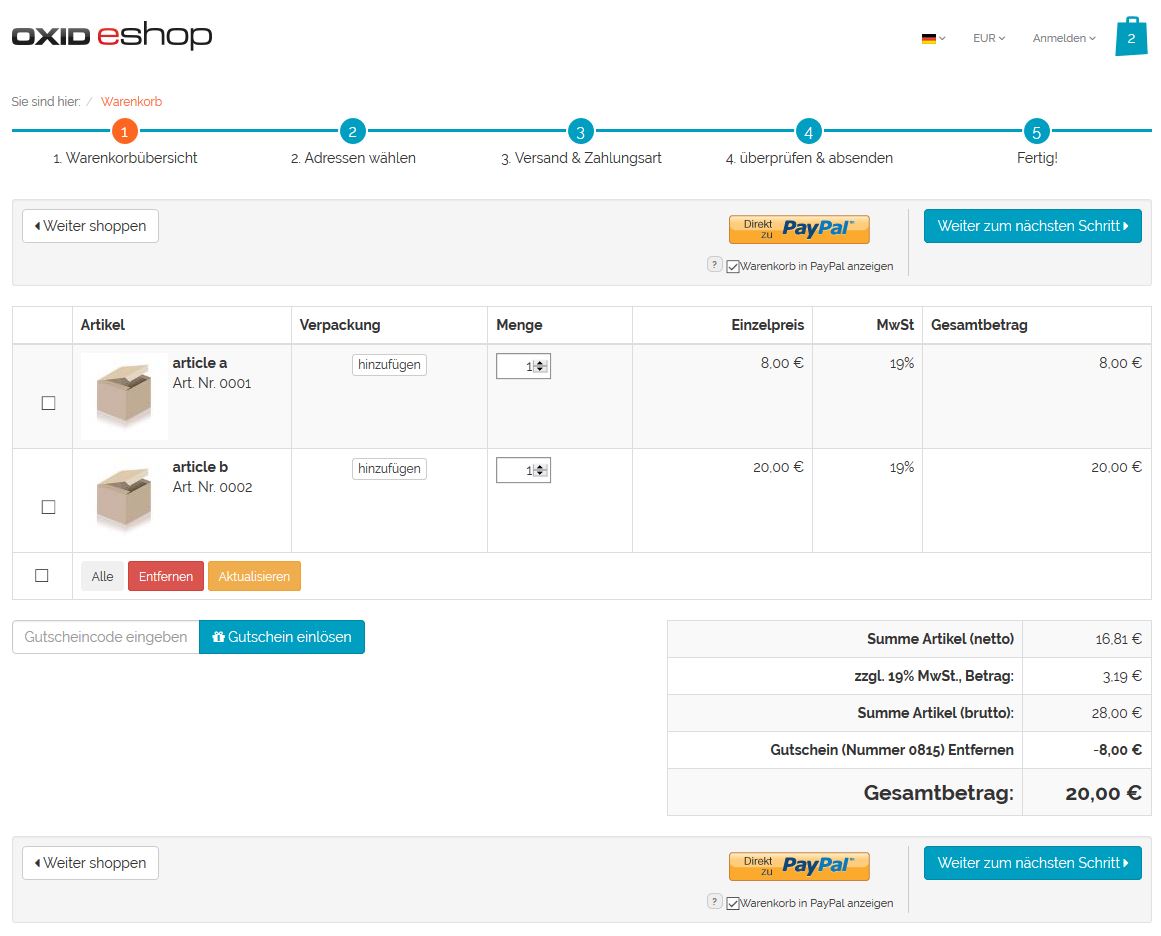Click the top PayPal help question mark icon

[x=714, y=265]
